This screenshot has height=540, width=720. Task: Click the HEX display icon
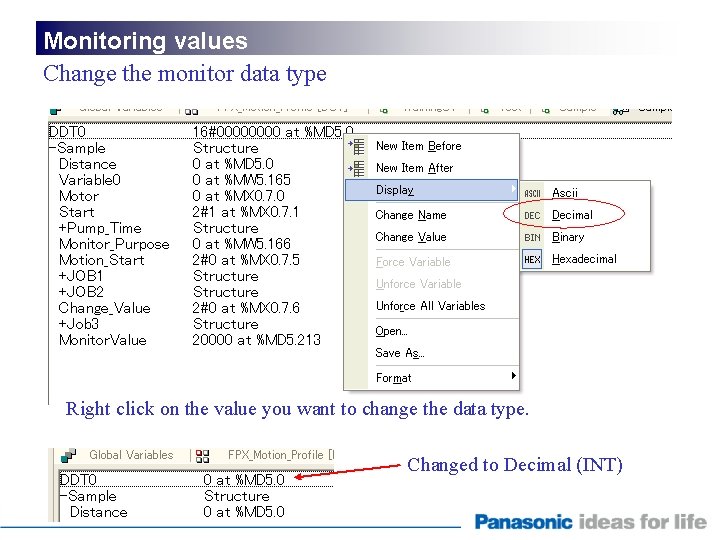(532, 259)
